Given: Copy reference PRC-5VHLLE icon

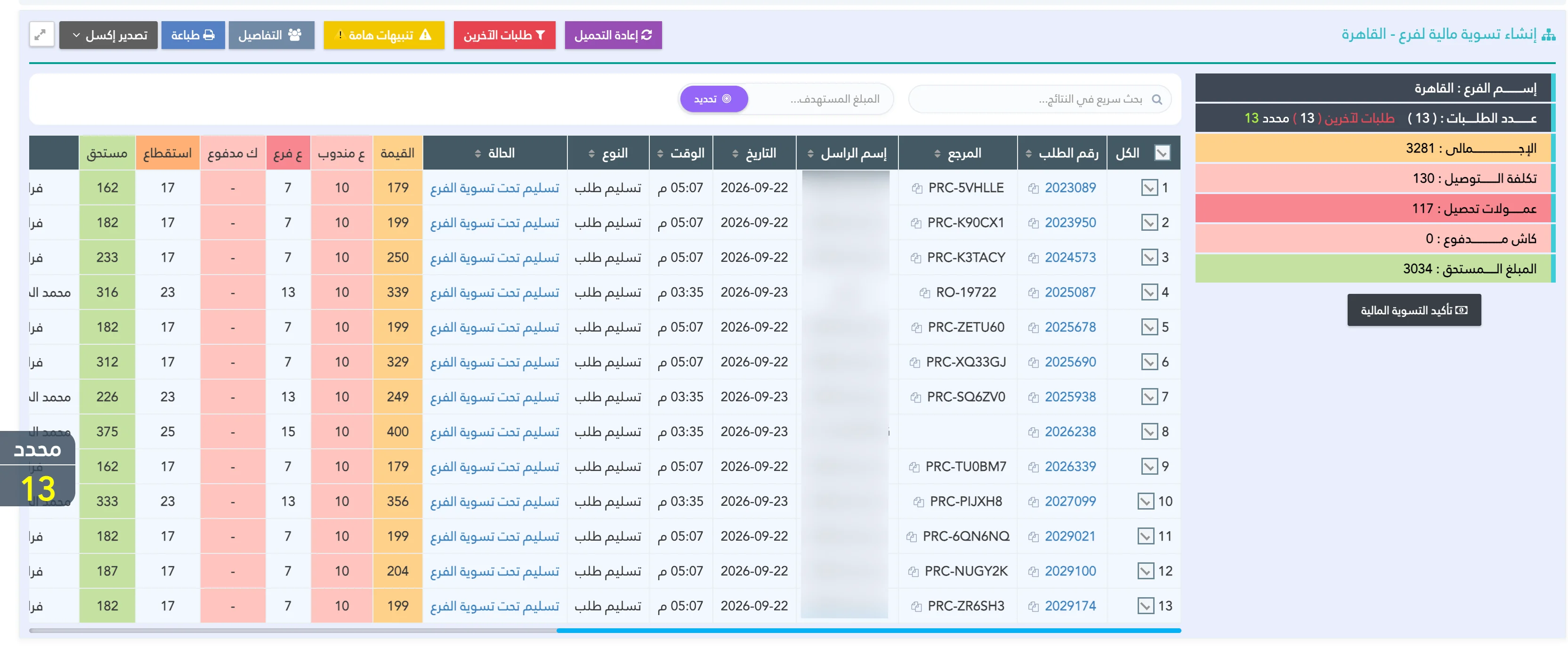Looking at the screenshot, I should (x=917, y=189).
